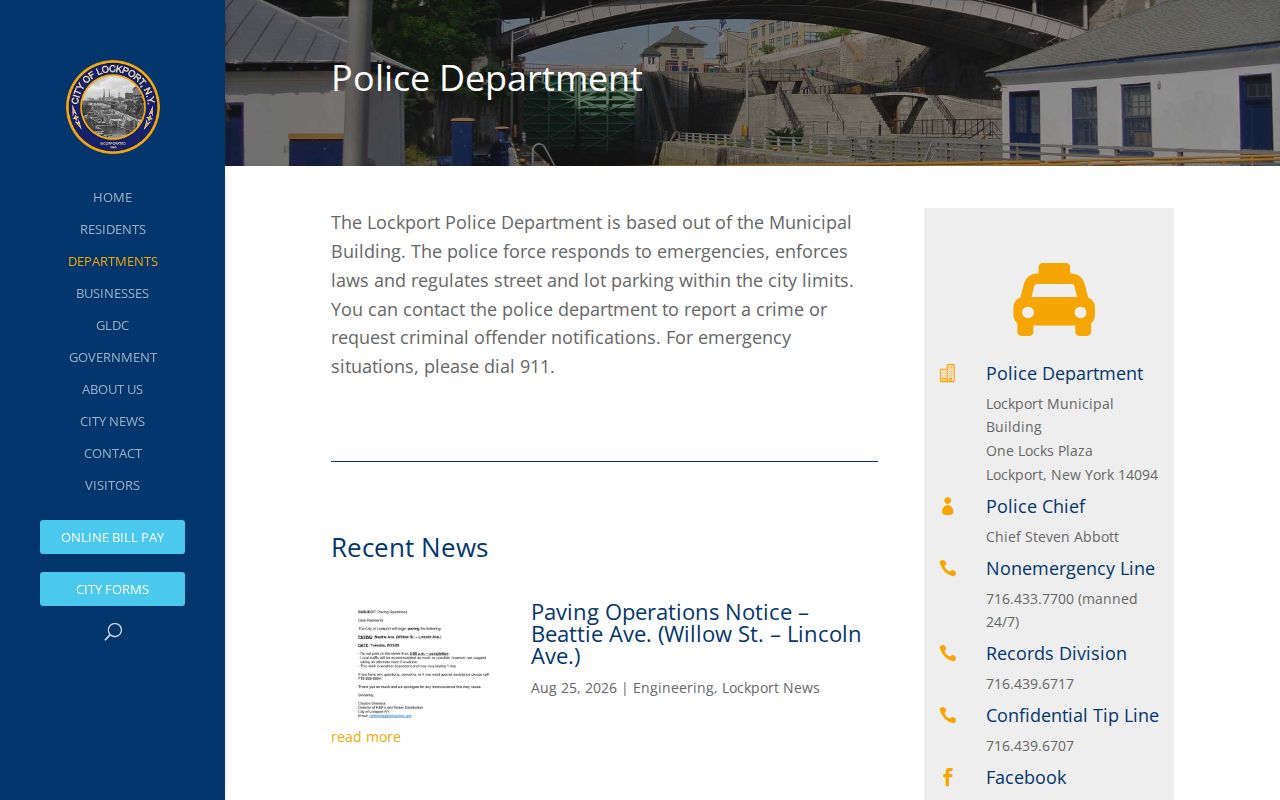Click the Online Bill Pay button

[x=112, y=537]
